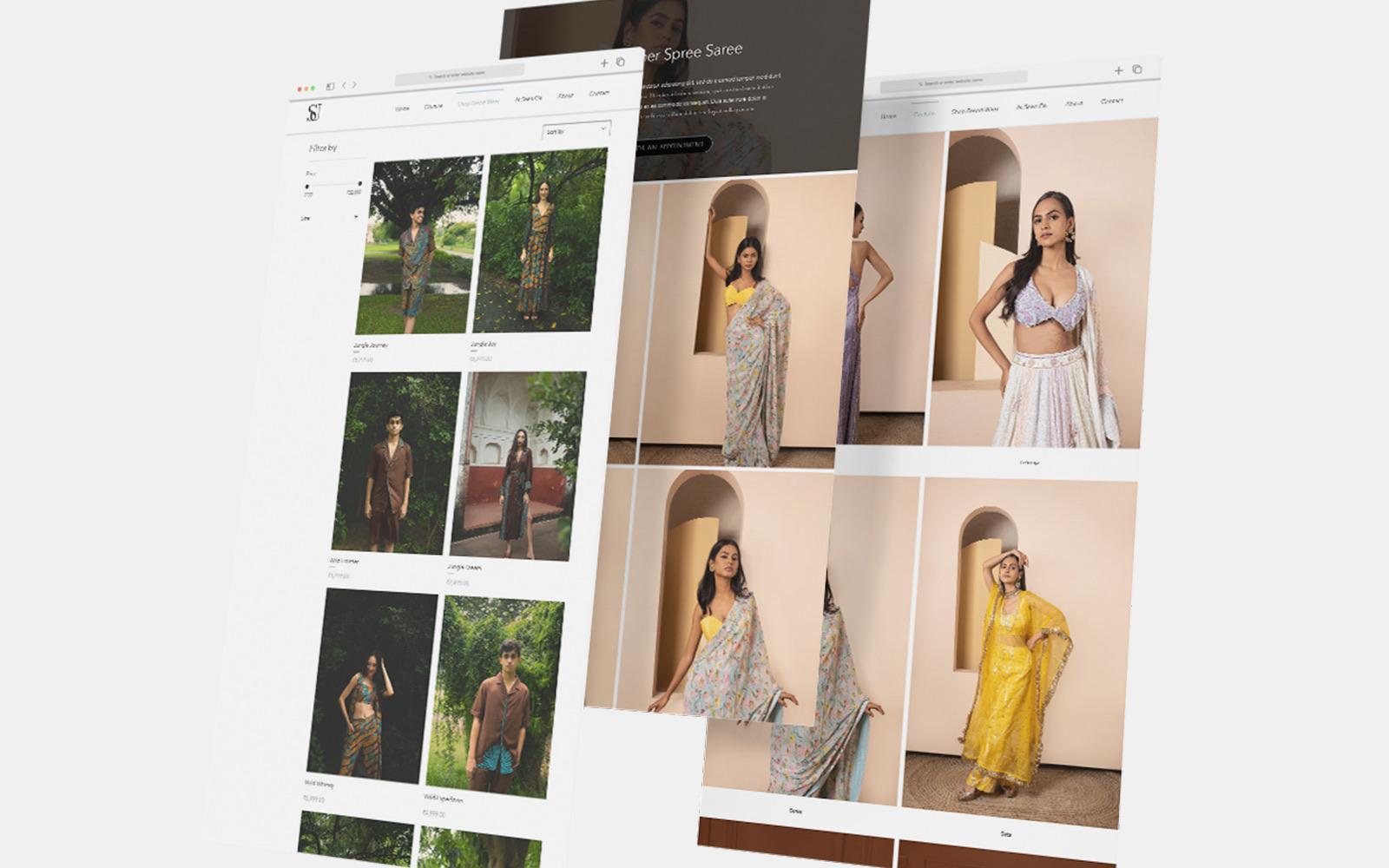Select Contact in right page navigation
Viewport: 1389px width, 868px height.
[1111, 101]
